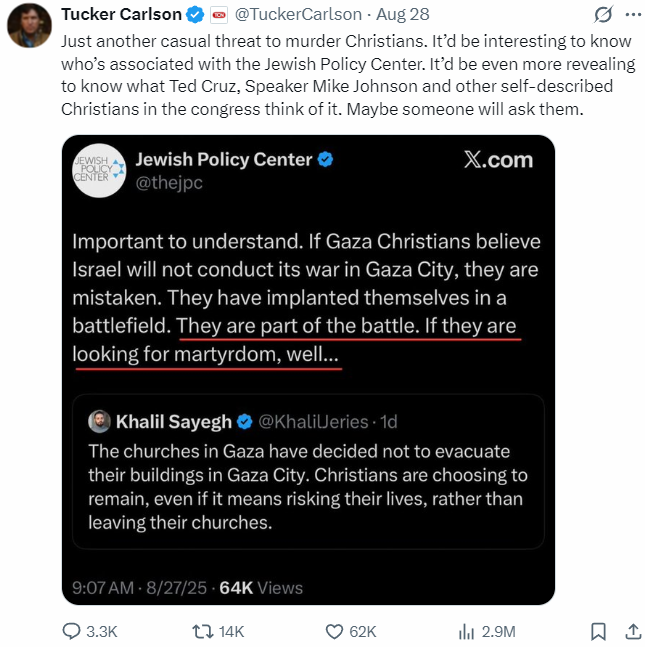Bookmark this post
Viewport: 645px width, 647px height.
point(597,631)
